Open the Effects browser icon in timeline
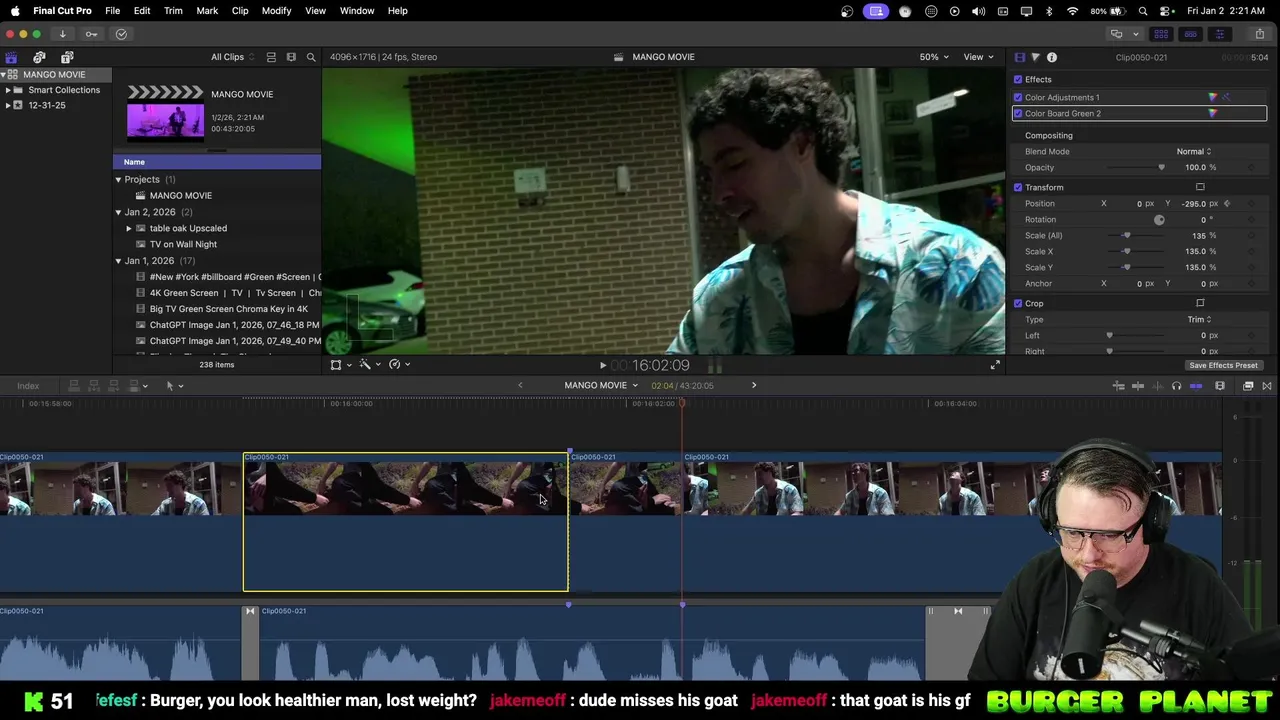 pos(1248,386)
